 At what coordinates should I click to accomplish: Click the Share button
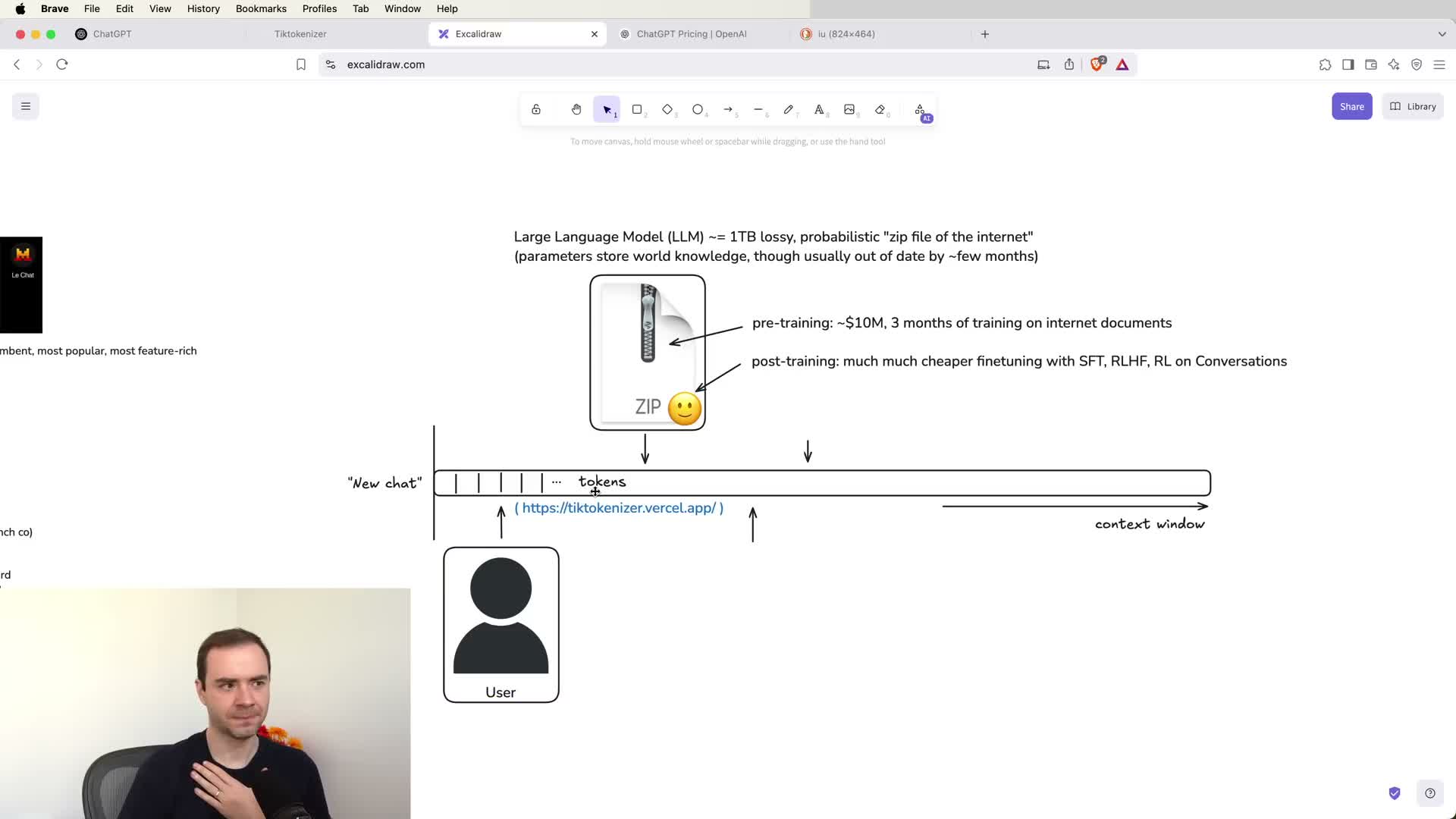tap(1351, 106)
